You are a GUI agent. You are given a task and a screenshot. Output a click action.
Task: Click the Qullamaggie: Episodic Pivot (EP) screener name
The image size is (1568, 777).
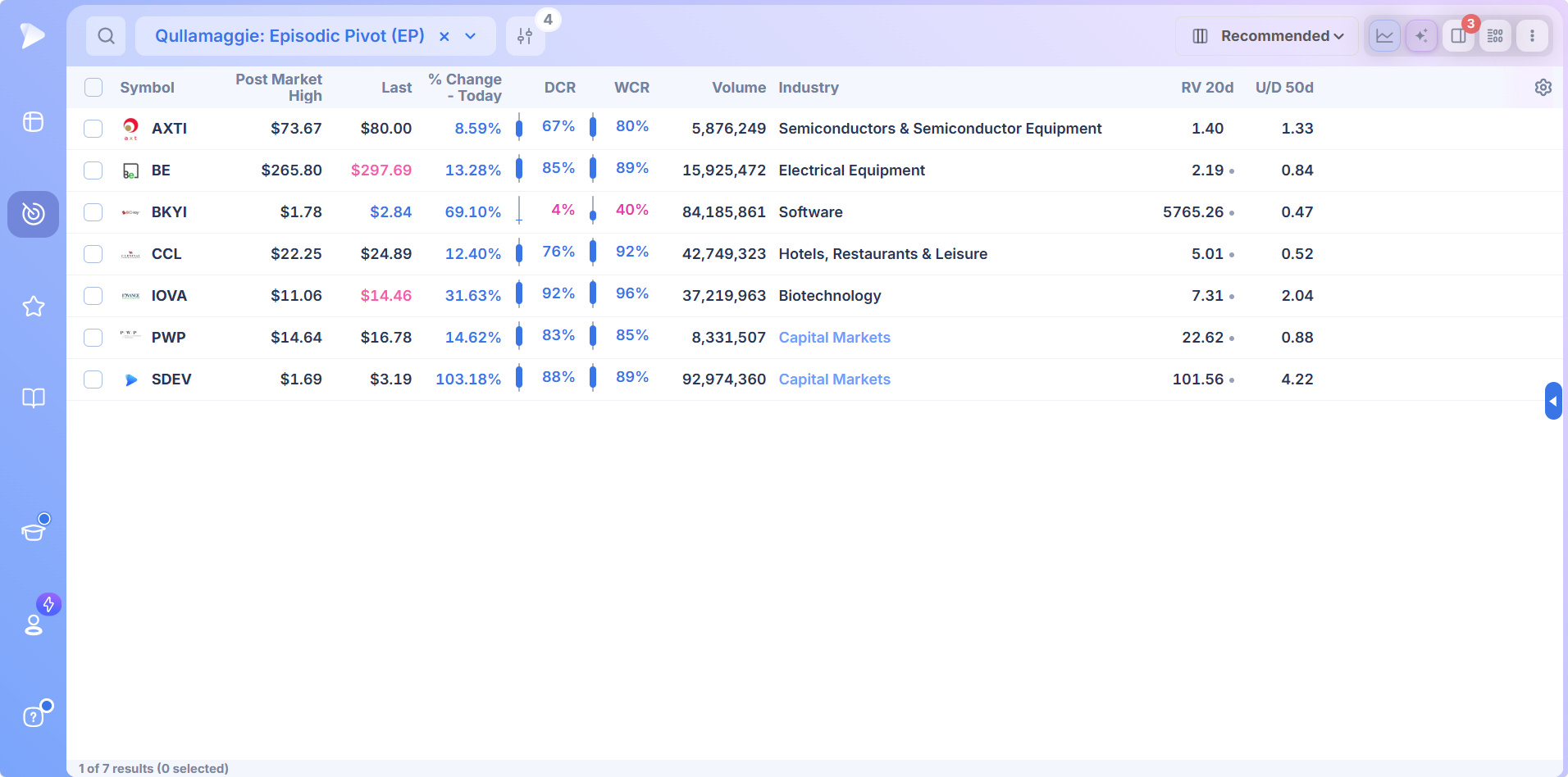290,36
